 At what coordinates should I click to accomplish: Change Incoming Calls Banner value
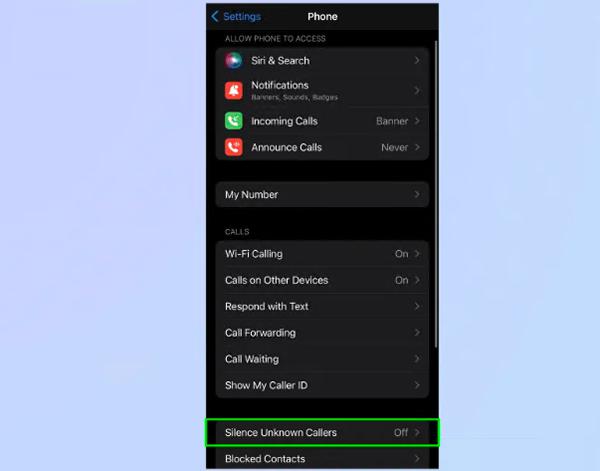[392, 121]
